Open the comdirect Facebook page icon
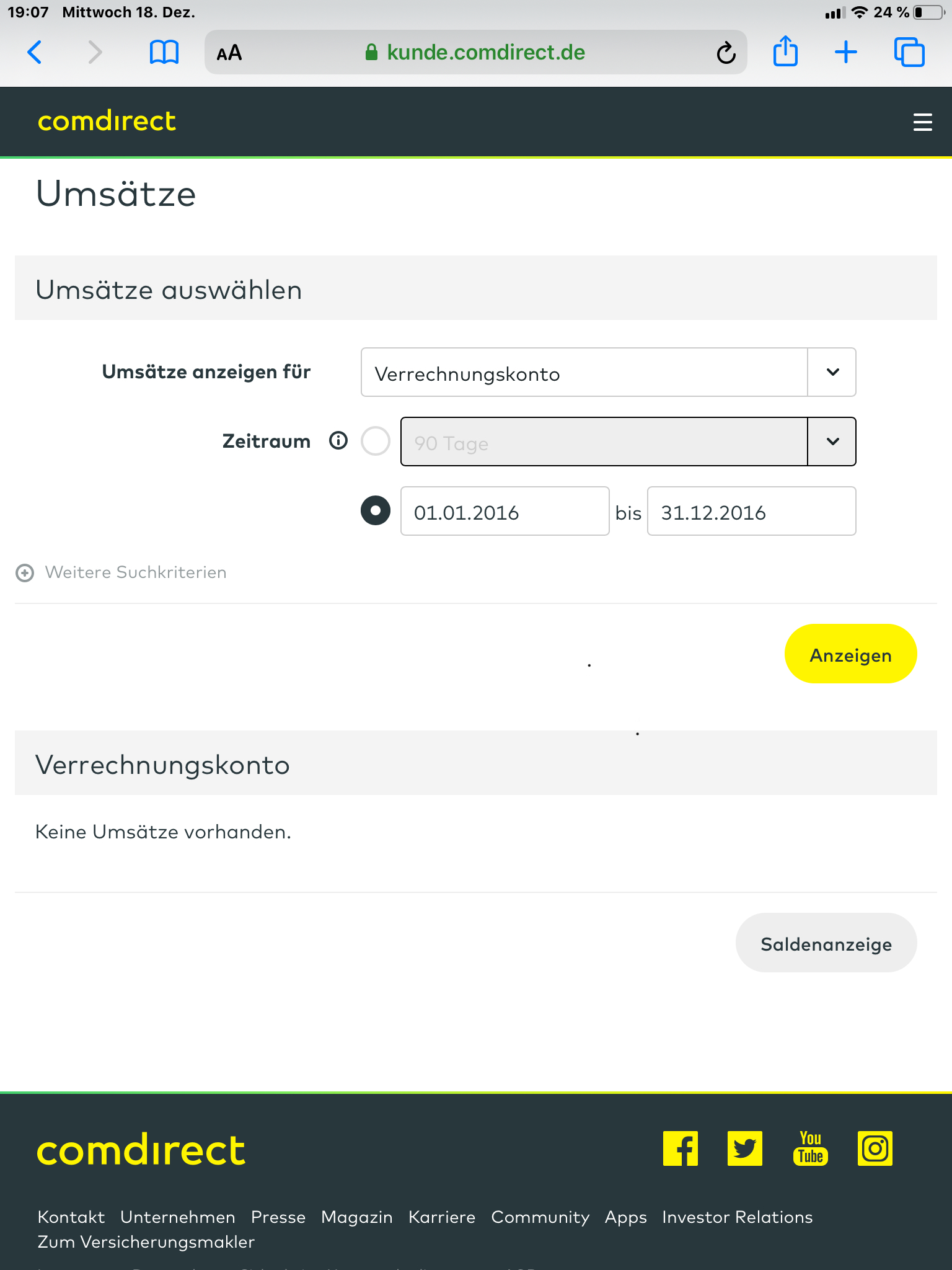 coord(680,1148)
